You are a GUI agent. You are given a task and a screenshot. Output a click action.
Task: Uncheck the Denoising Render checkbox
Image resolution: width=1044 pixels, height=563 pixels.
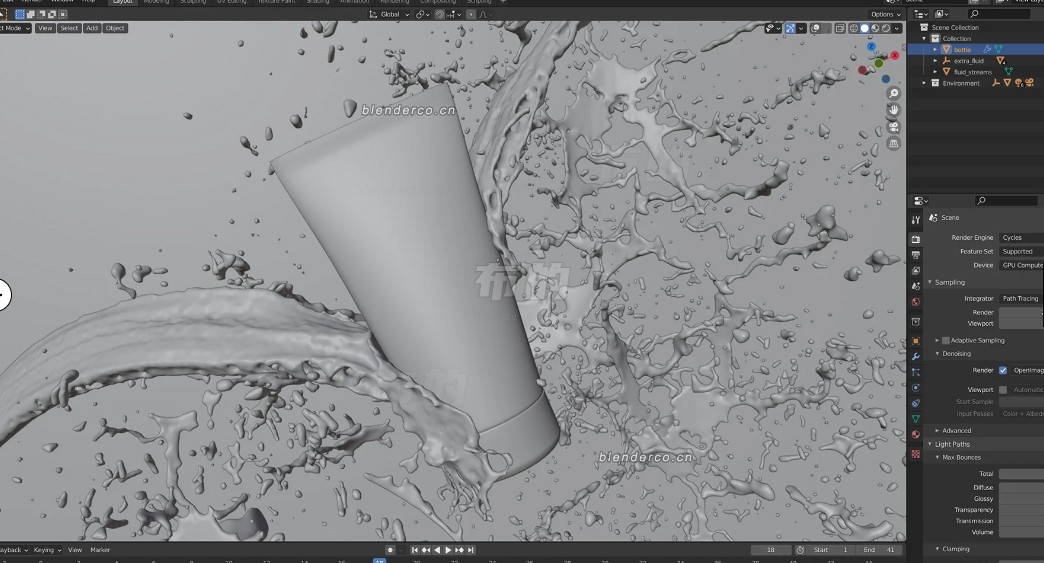click(1003, 371)
